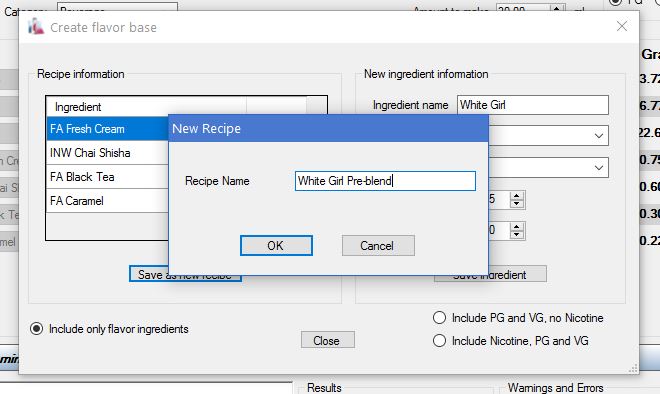Click the Ingredient column header

[146, 107]
